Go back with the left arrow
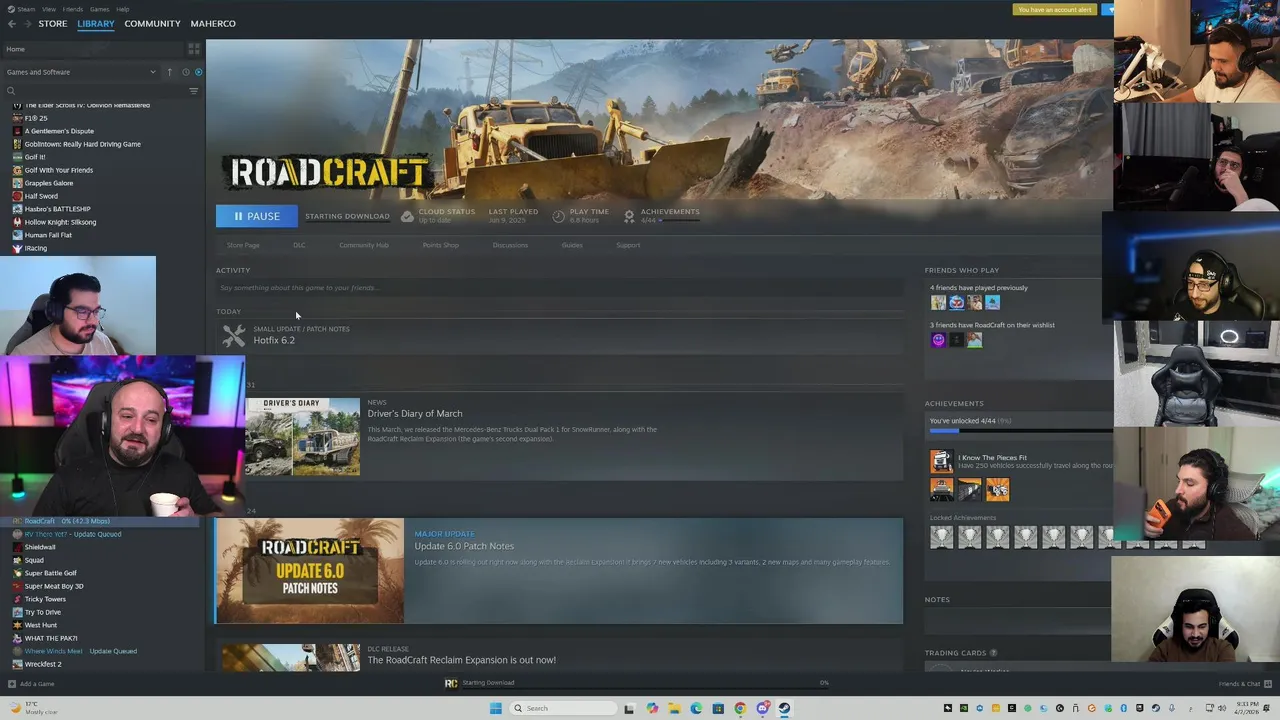 pos(12,23)
